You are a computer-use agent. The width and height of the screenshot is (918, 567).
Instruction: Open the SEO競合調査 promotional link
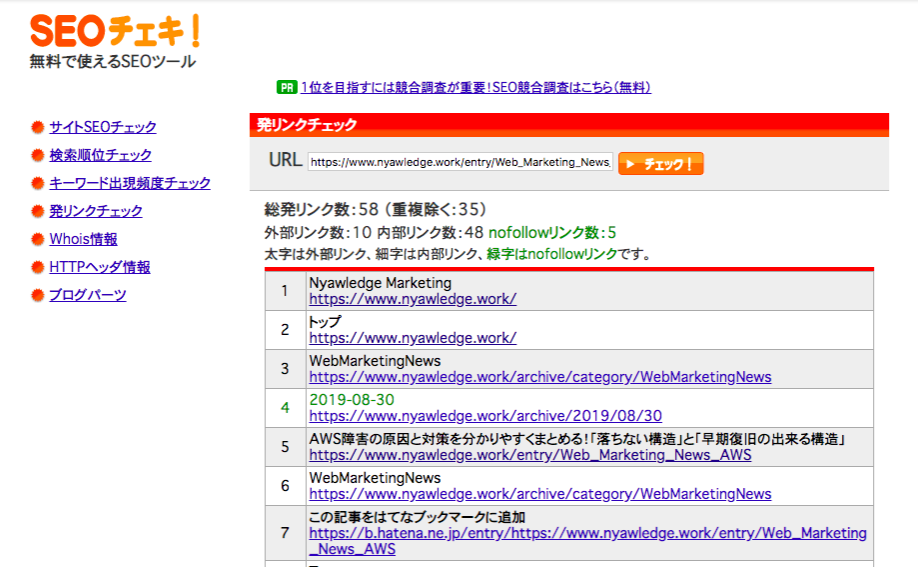[475, 87]
